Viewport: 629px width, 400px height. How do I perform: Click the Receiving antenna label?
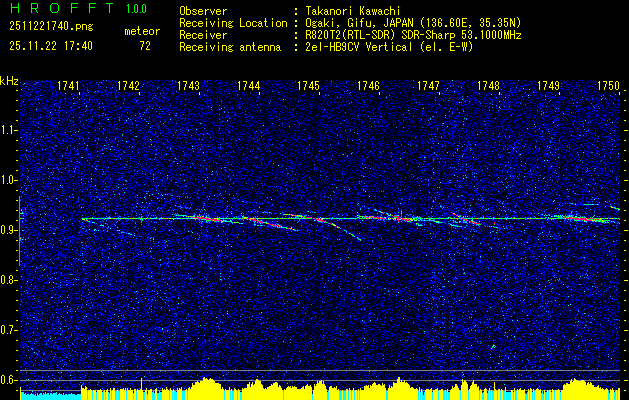point(230,47)
